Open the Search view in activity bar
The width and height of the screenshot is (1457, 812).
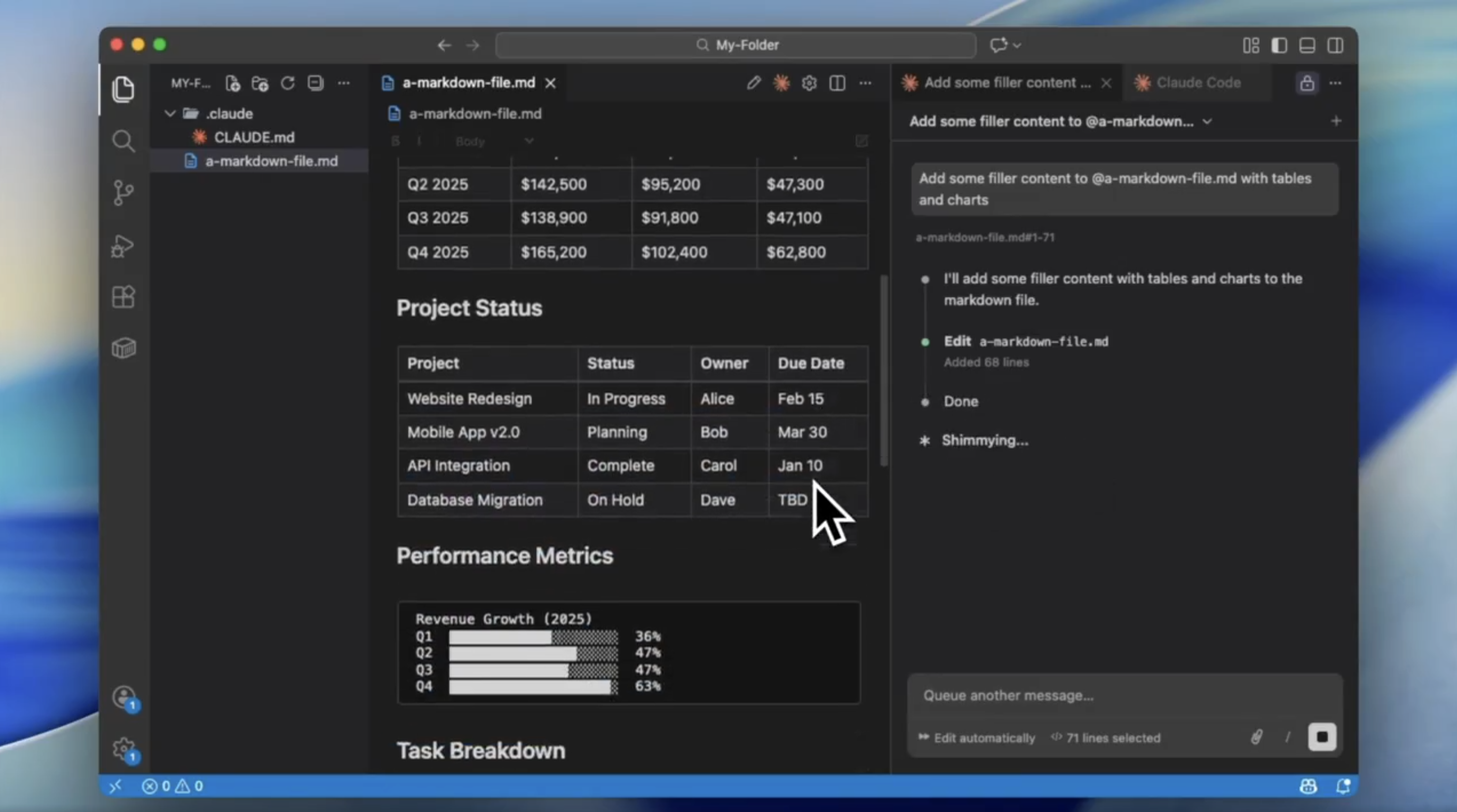(123, 141)
